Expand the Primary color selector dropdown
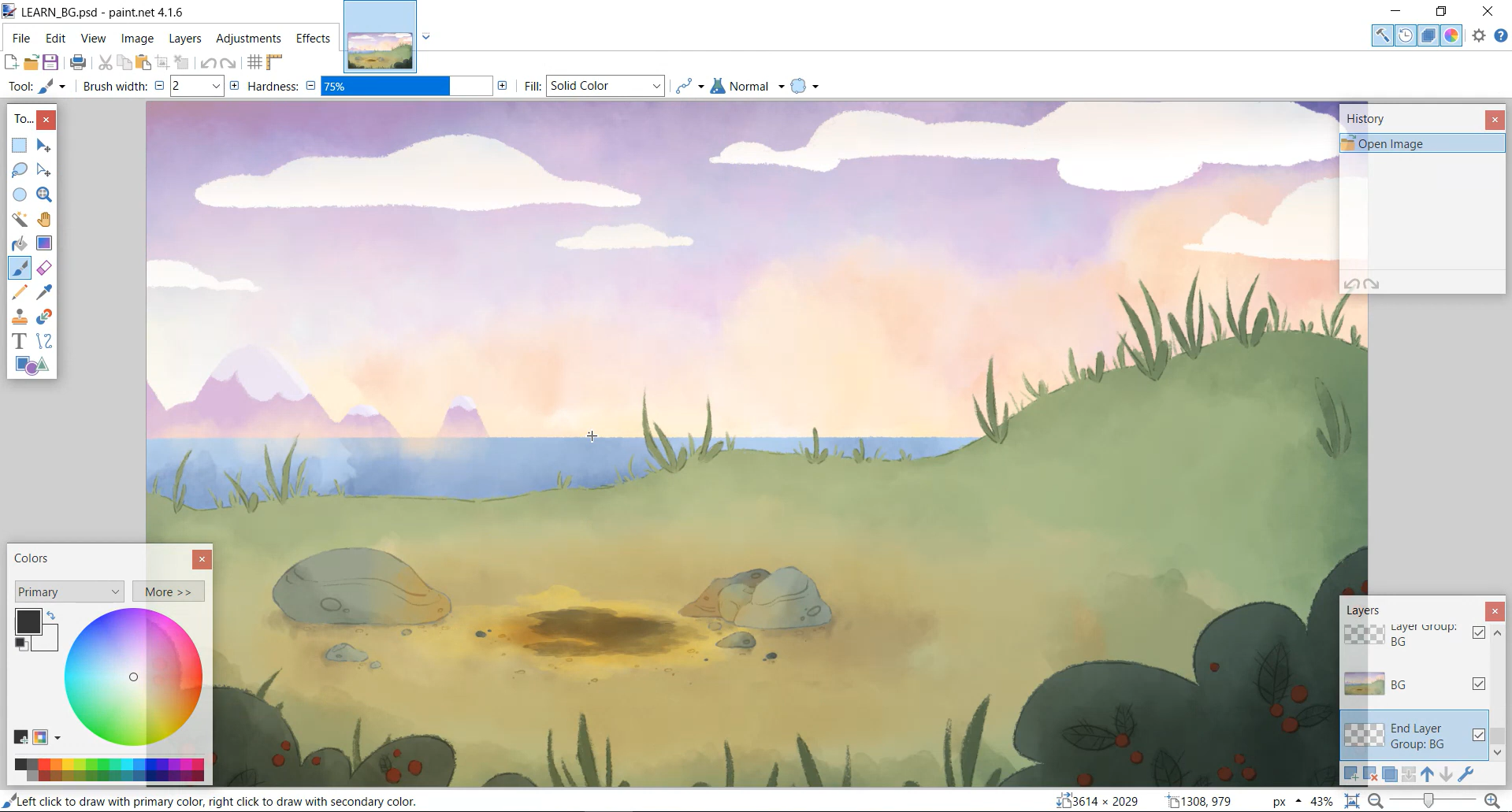1512x812 pixels. click(x=69, y=591)
